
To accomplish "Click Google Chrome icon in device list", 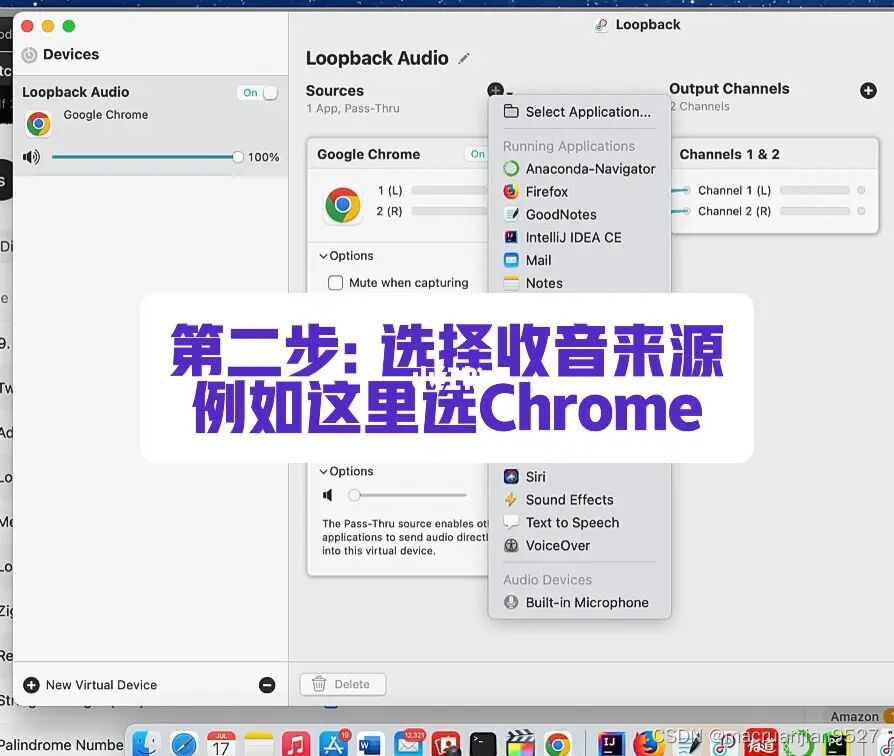I will tap(39, 124).
